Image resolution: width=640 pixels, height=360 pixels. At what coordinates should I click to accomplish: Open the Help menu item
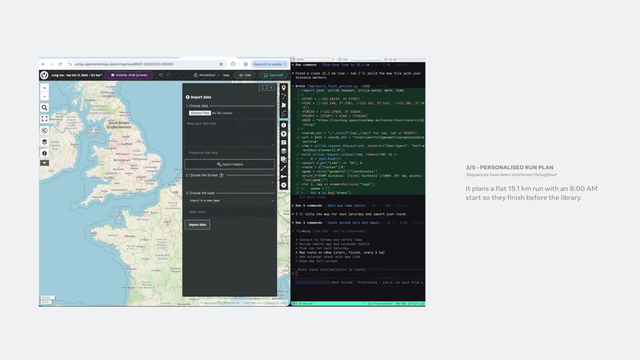point(226,75)
